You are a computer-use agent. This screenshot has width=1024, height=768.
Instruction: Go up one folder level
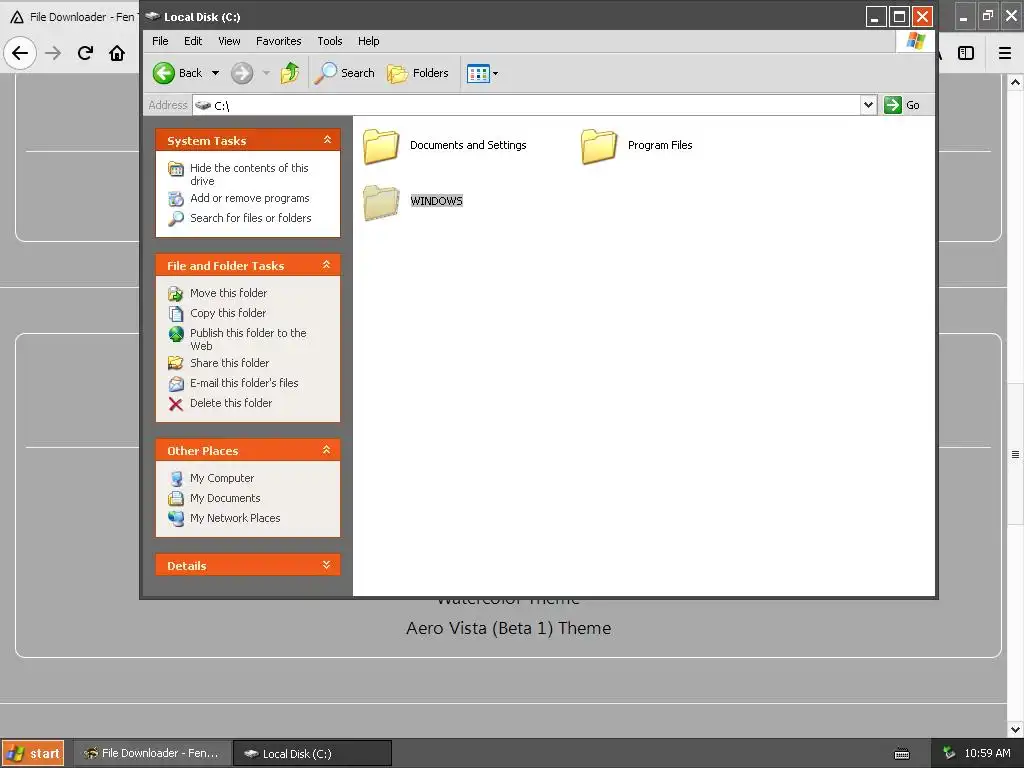tap(289, 73)
